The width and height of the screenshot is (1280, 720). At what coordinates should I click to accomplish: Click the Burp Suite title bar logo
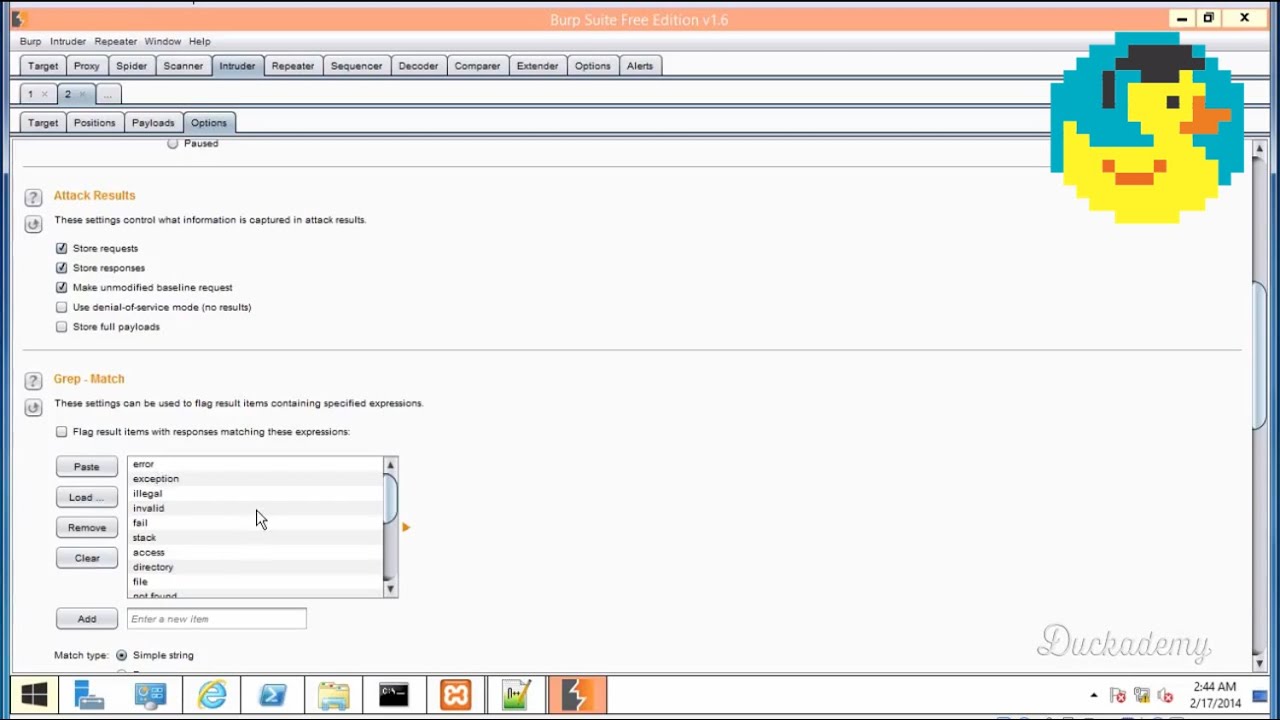tap(19, 19)
